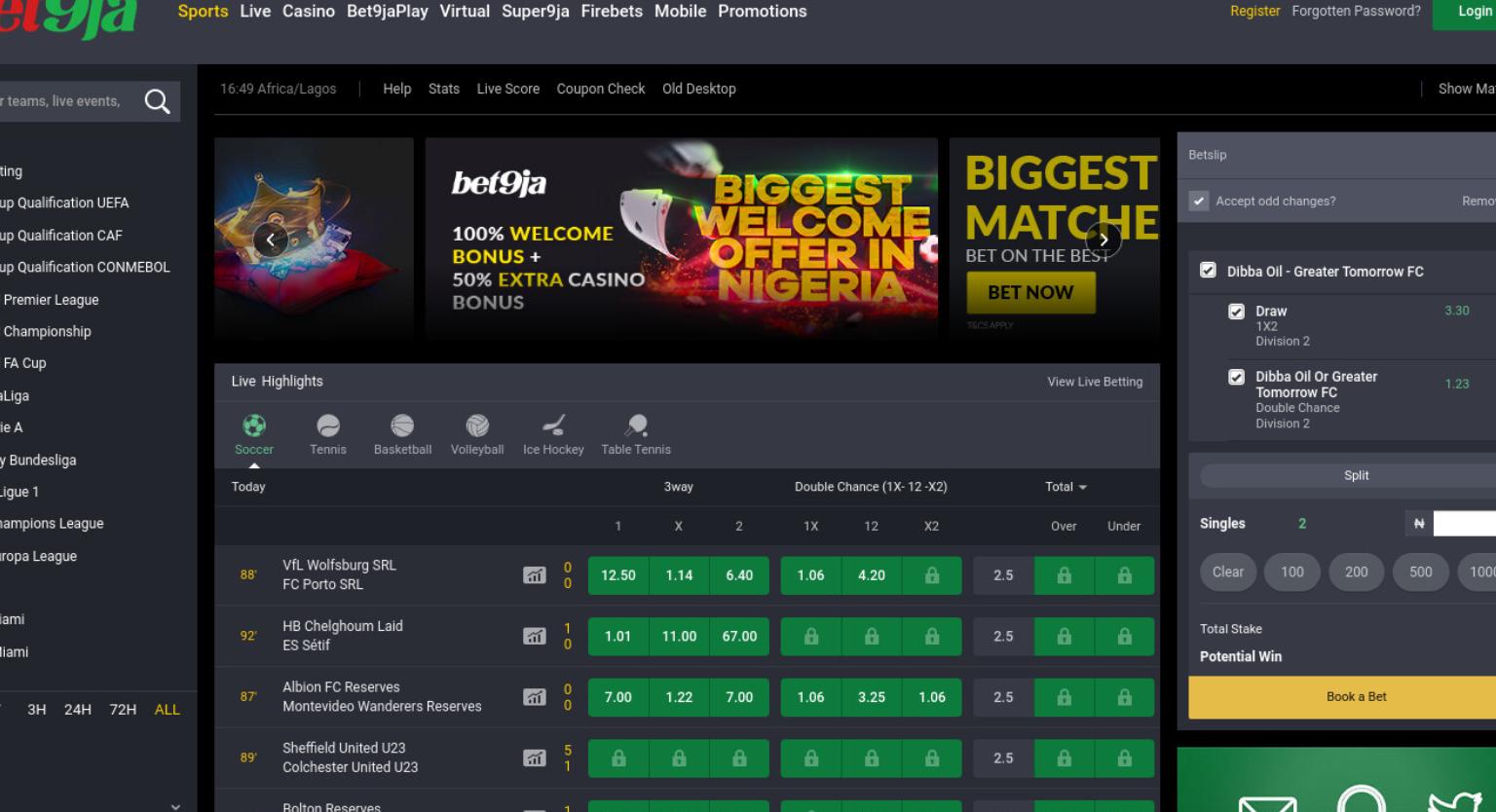Open Live Score link
The width and height of the screenshot is (1496, 812).
(x=507, y=89)
